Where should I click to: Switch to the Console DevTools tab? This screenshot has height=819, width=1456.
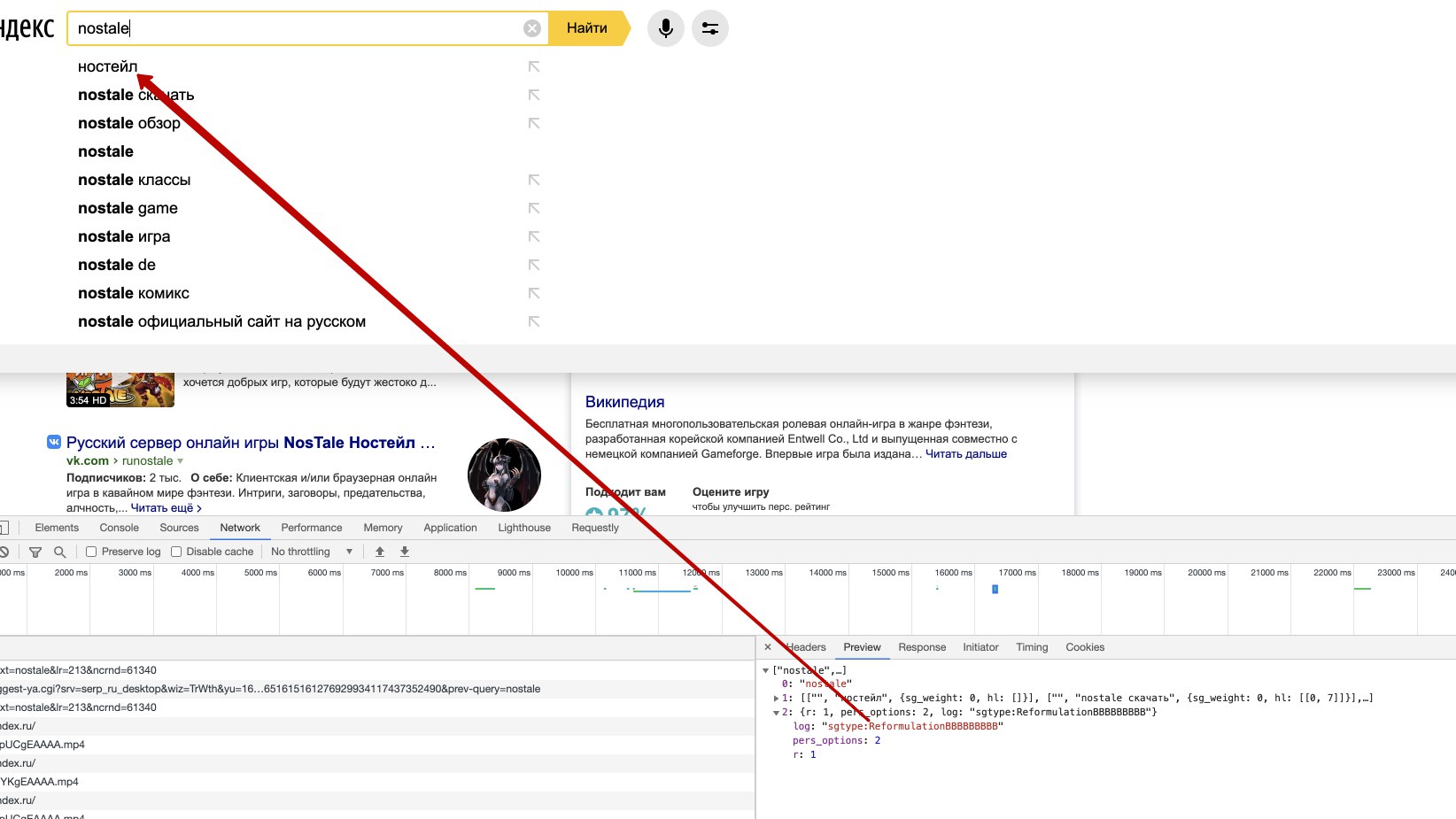pyautogui.click(x=120, y=528)
